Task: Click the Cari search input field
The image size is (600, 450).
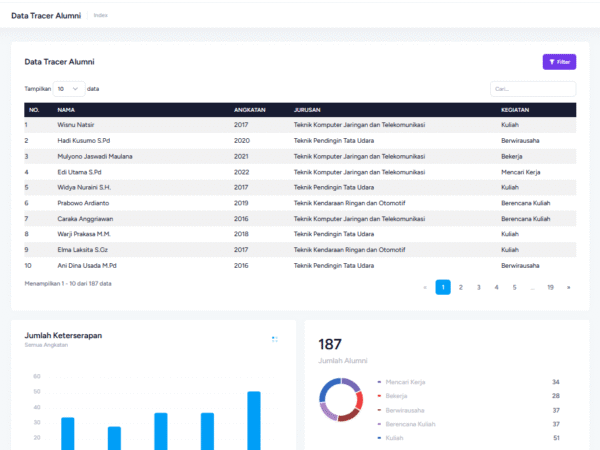Action: (x=533, y=89)
